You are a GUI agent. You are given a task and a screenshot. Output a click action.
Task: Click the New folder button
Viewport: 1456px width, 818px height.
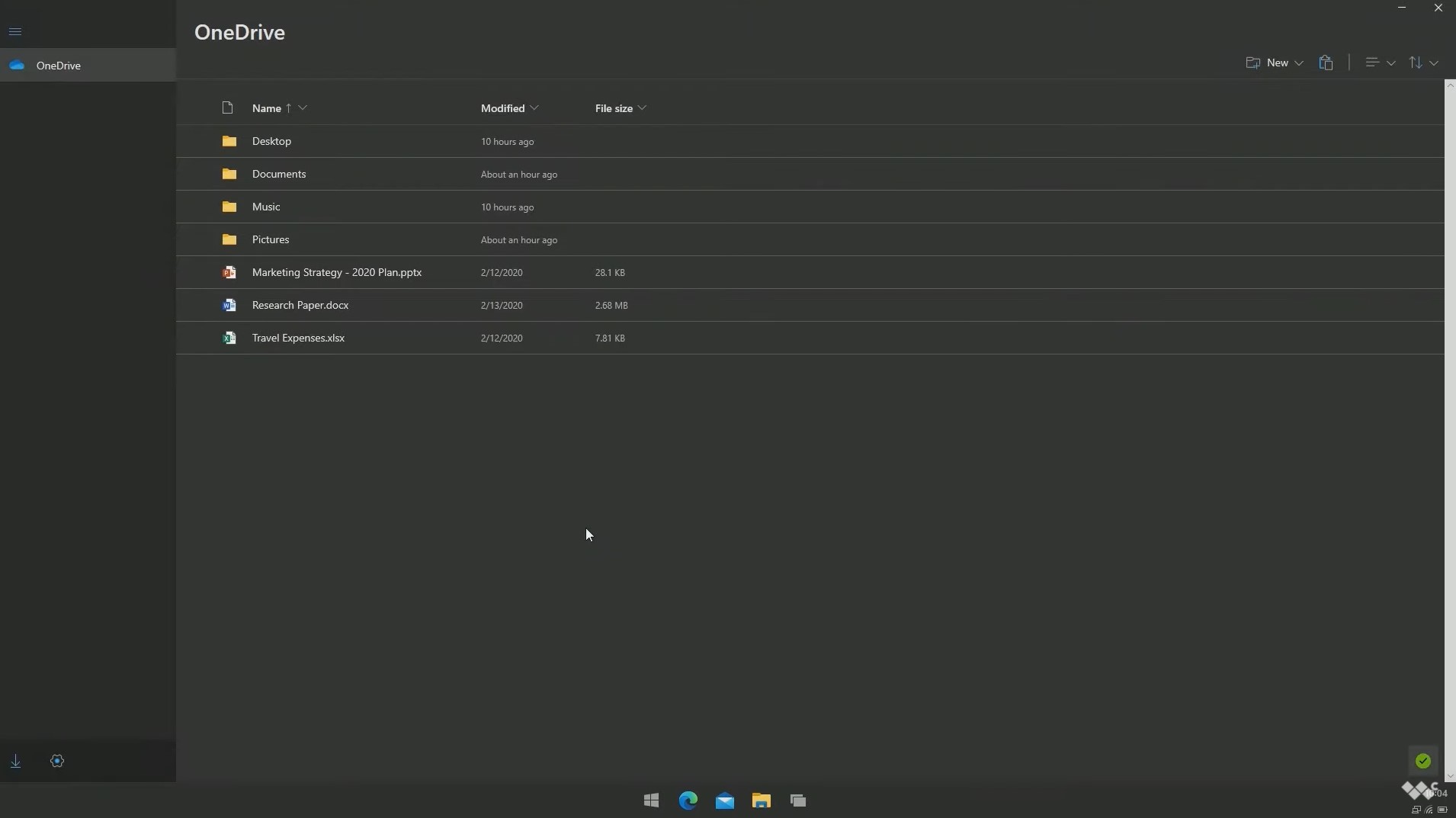coord(1267,63)
